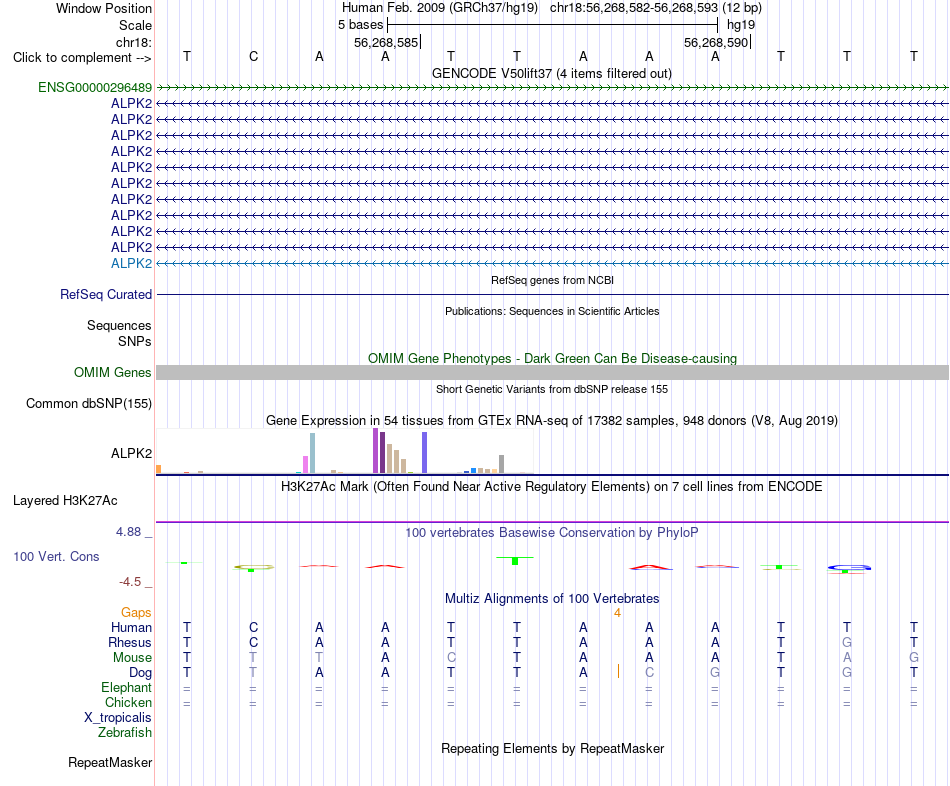The height and width of the screenshot is (786, 950).
Task: Click the 'G' base in the Rhesus row
Action: [847, 642]
